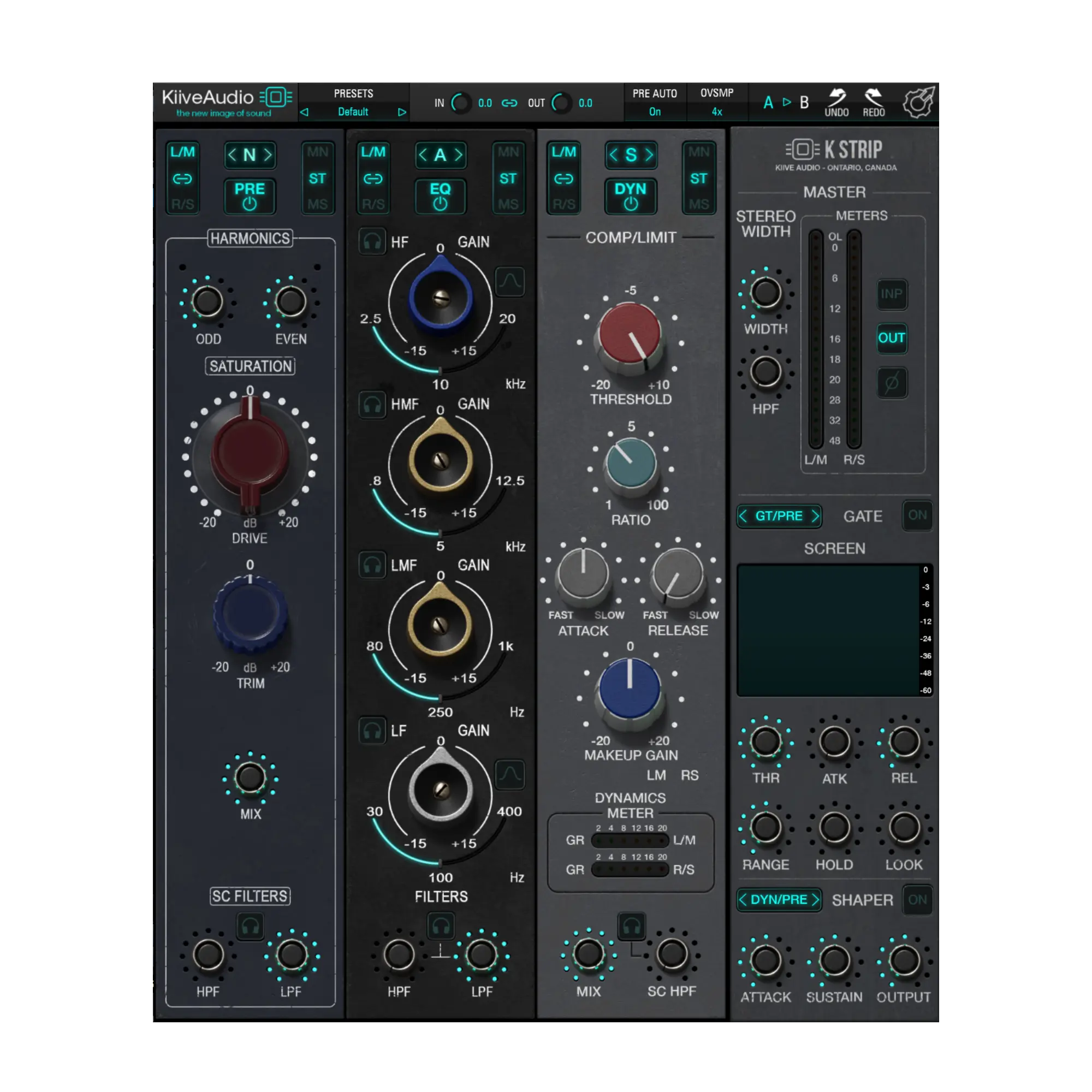Select the B comparison state

tap(804, 102)
